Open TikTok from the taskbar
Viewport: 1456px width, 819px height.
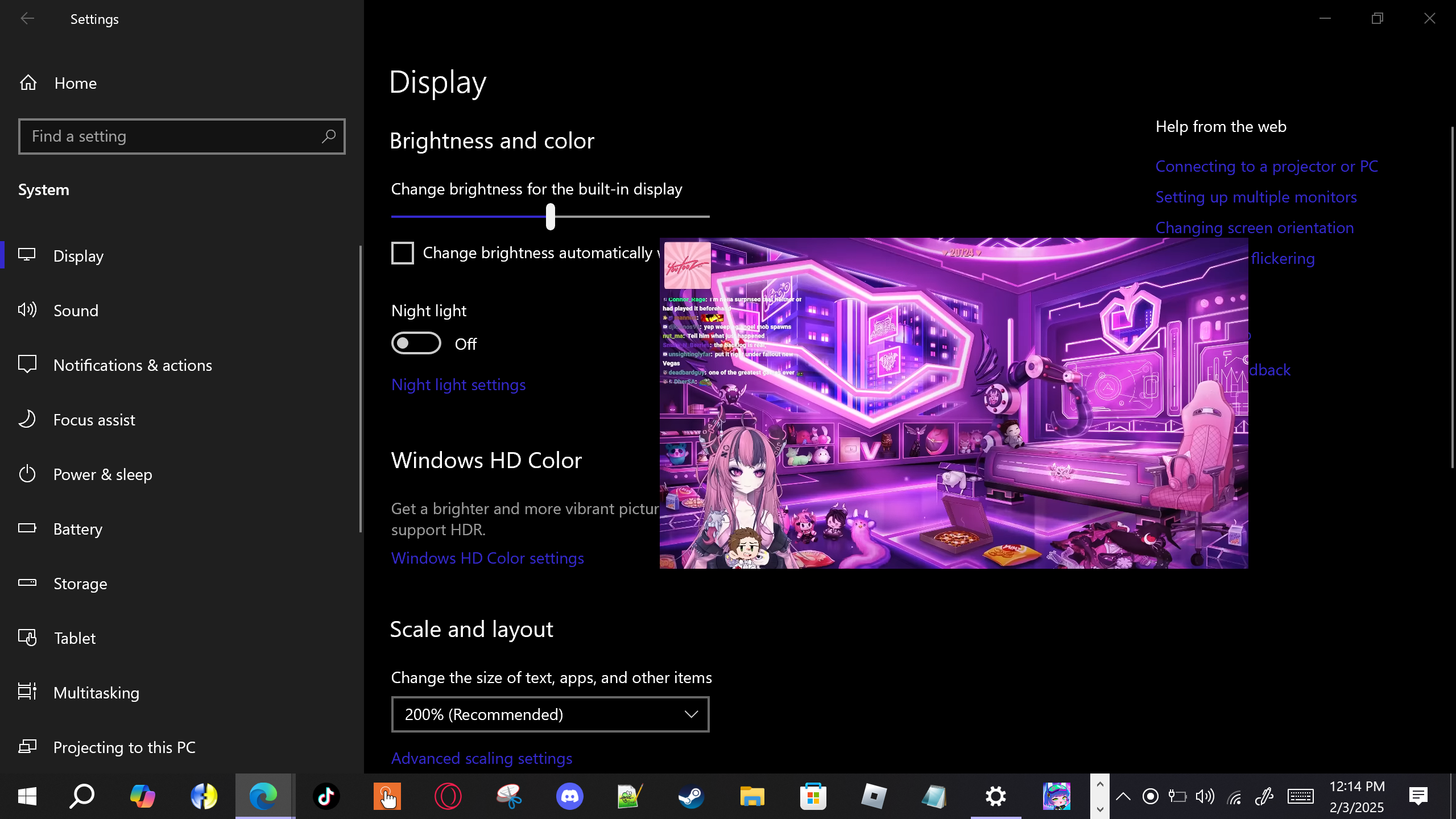coord(326,796)
